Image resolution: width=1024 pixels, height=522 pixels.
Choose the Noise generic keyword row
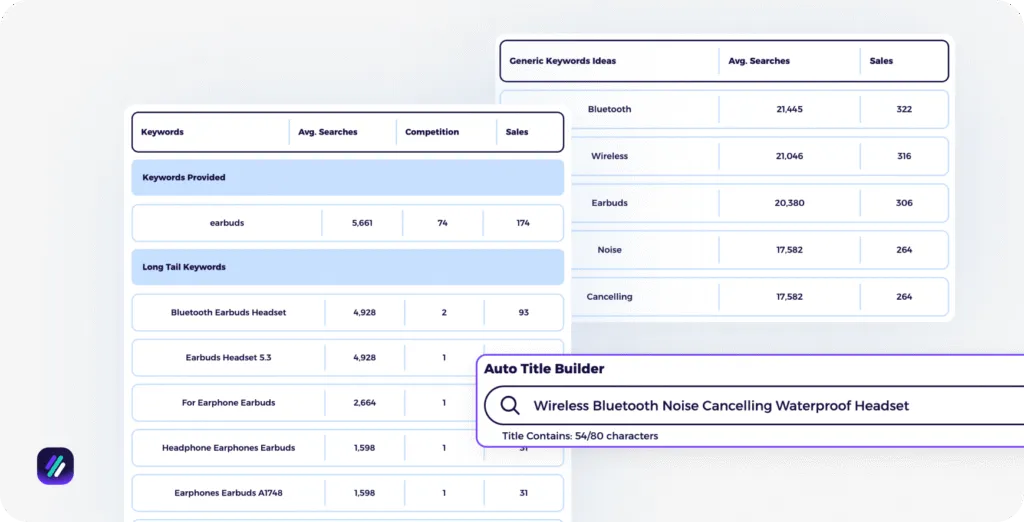point(609,250)
